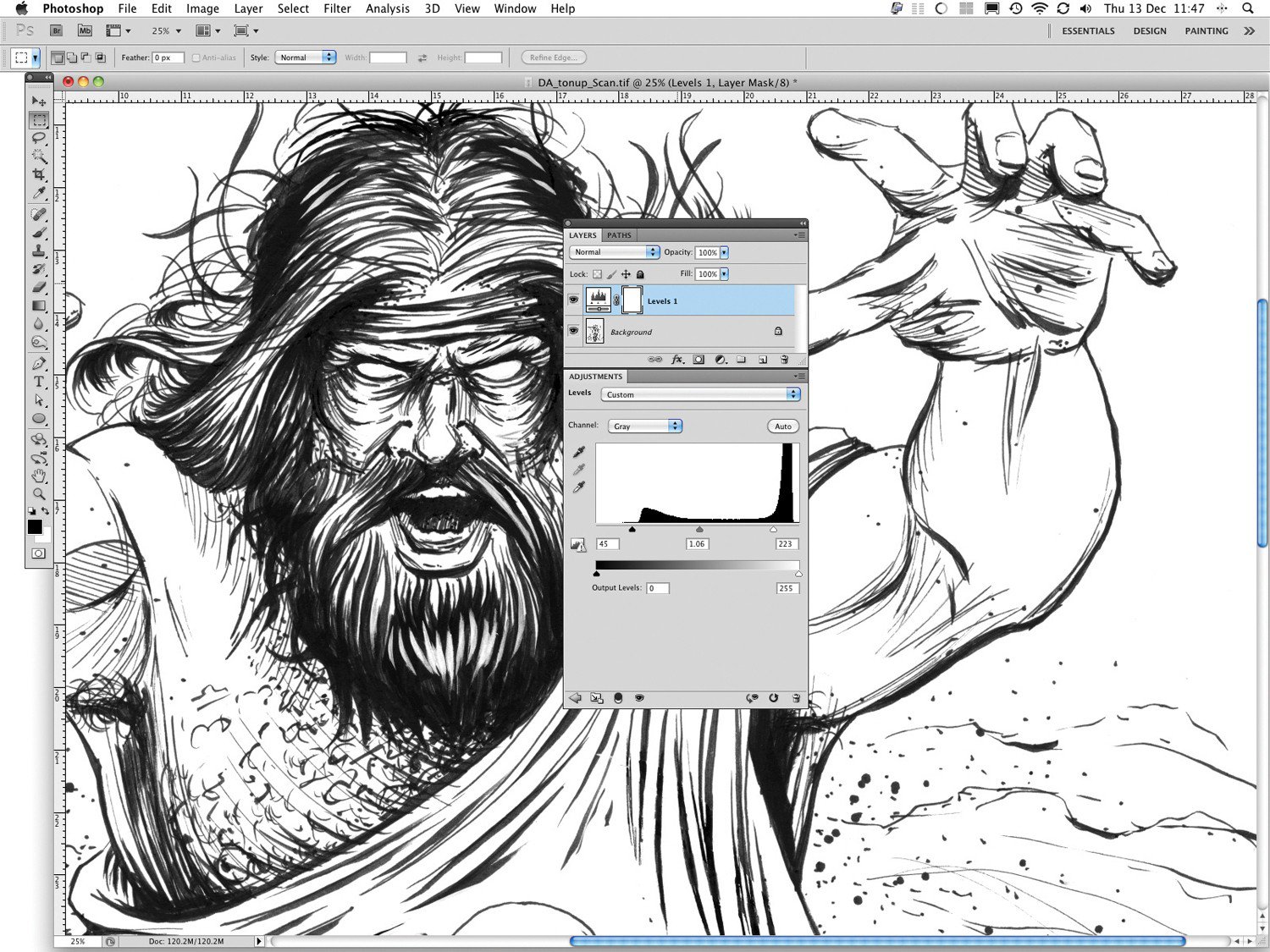Click the Feather input field
The height and width of the screenshot is (952, 1270).
(x=168, y=58)
